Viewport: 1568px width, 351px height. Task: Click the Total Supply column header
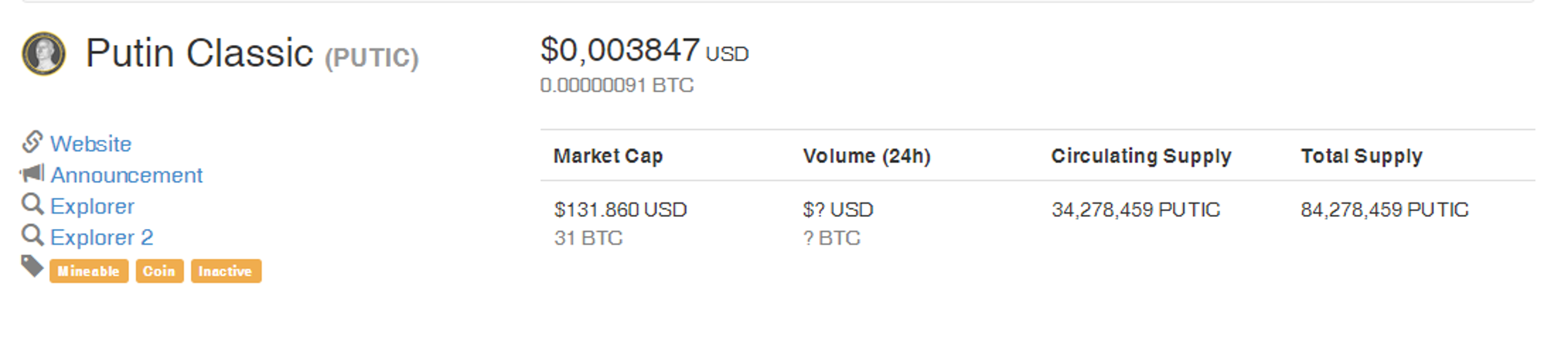pyautogui.click(x=1362, y=156)
